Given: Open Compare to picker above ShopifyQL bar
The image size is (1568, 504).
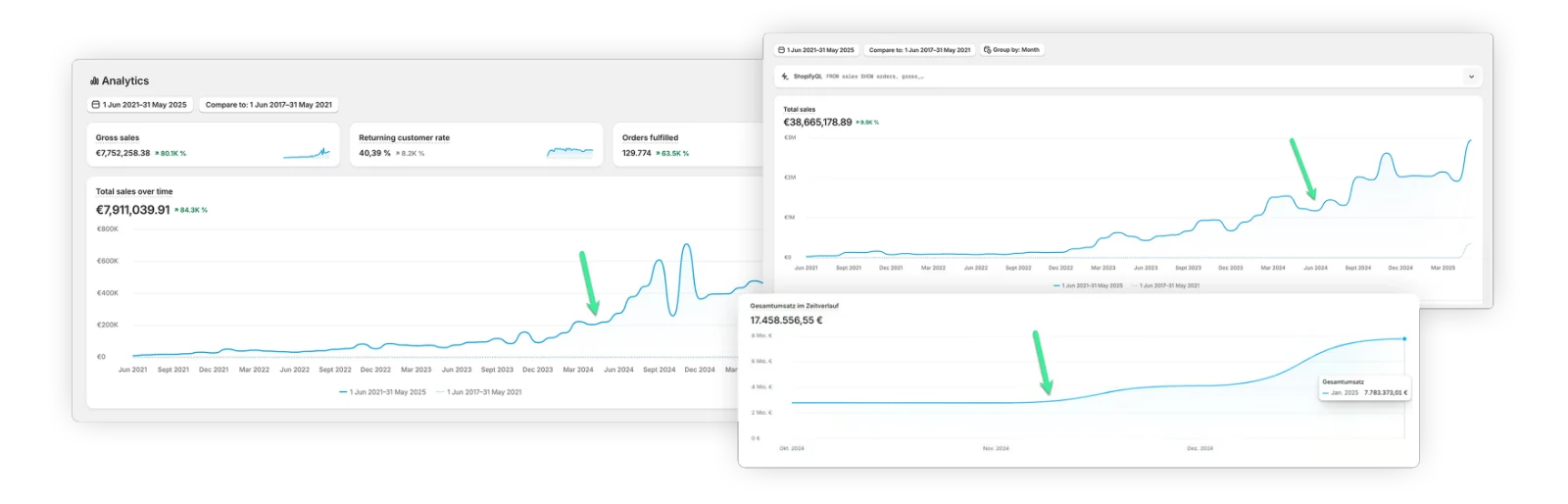Looking at the screenshot, I should [919, 50].
